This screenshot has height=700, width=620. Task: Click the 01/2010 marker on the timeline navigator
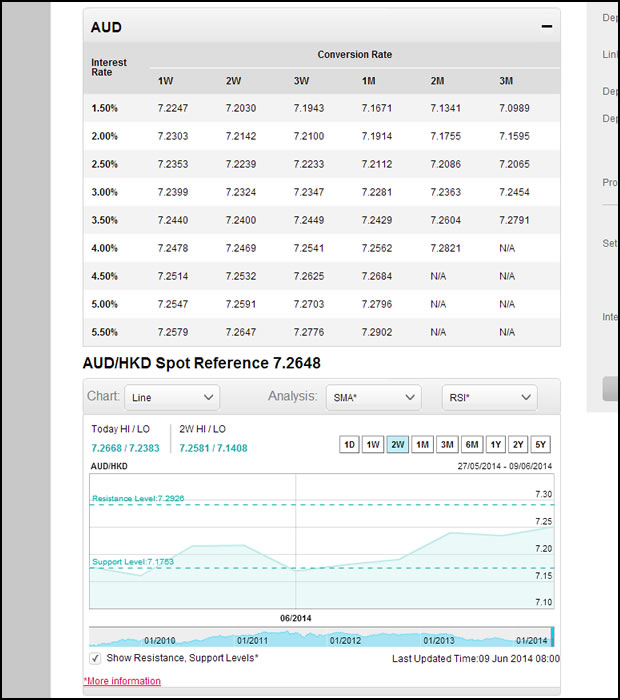pyautogui.click(x=159, y=641)
